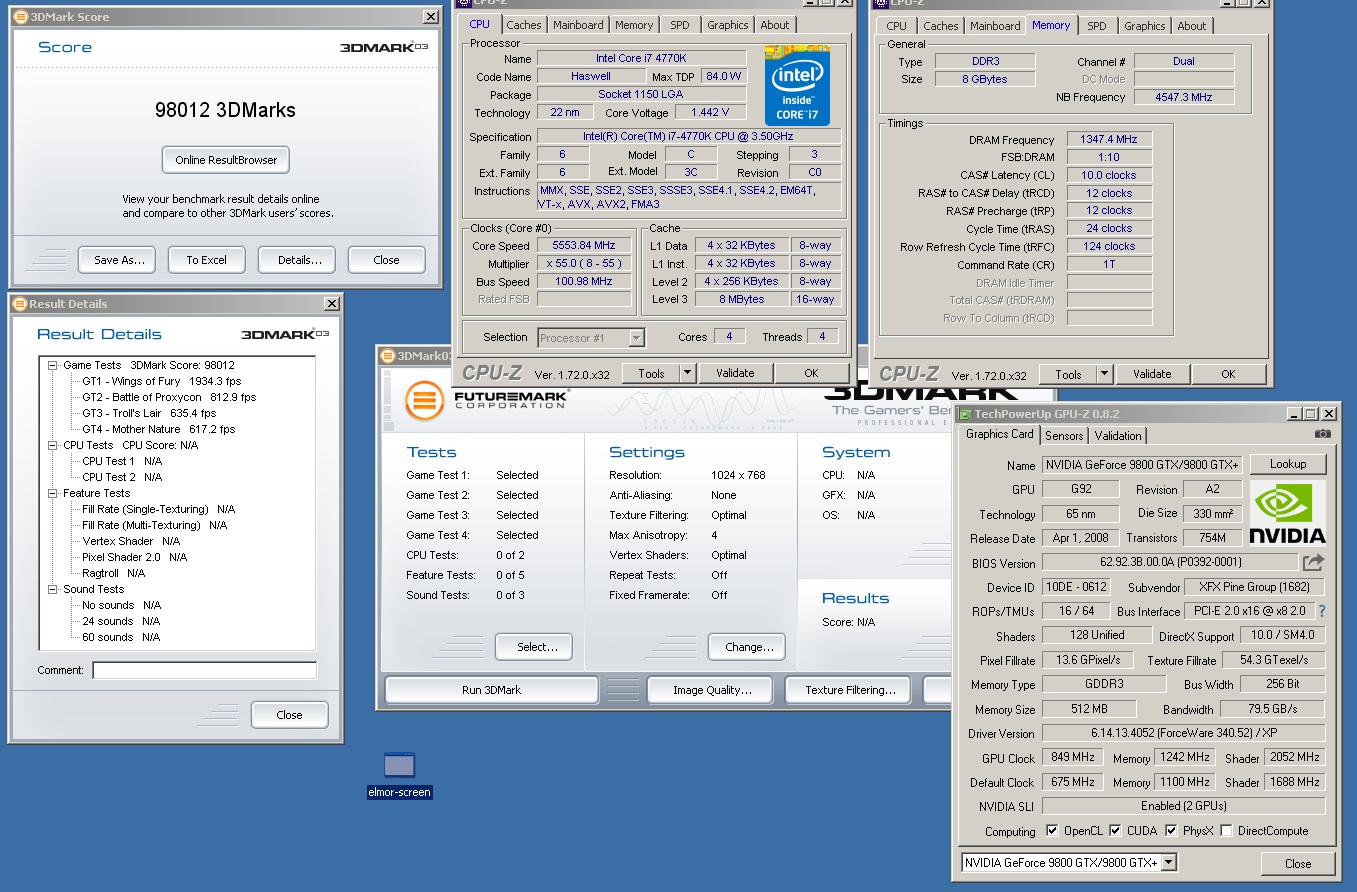Click the Select... button under Tests
Screen dimensions: 1357x892
[533, 647]
